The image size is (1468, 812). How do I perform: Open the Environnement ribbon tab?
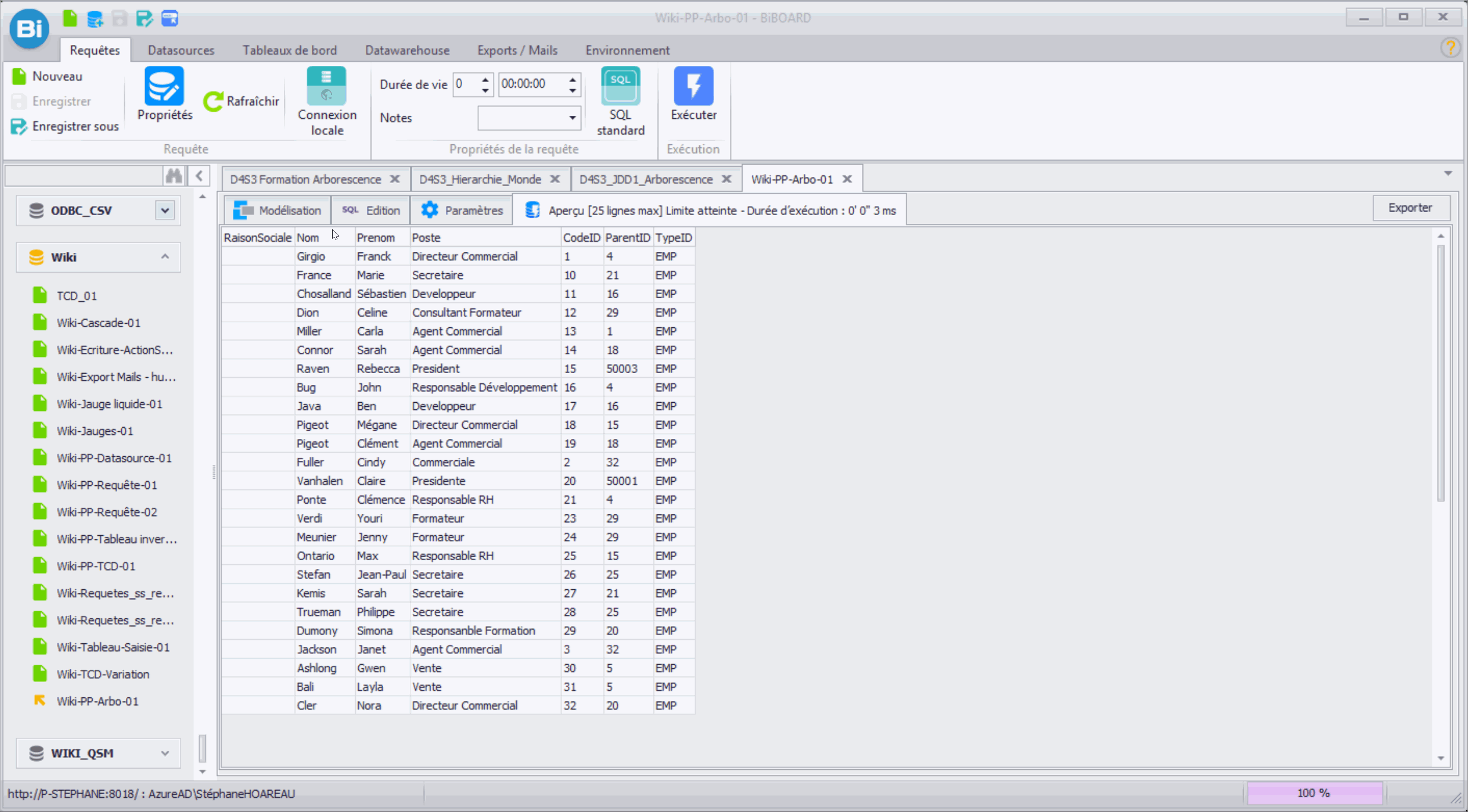point(627,50)
